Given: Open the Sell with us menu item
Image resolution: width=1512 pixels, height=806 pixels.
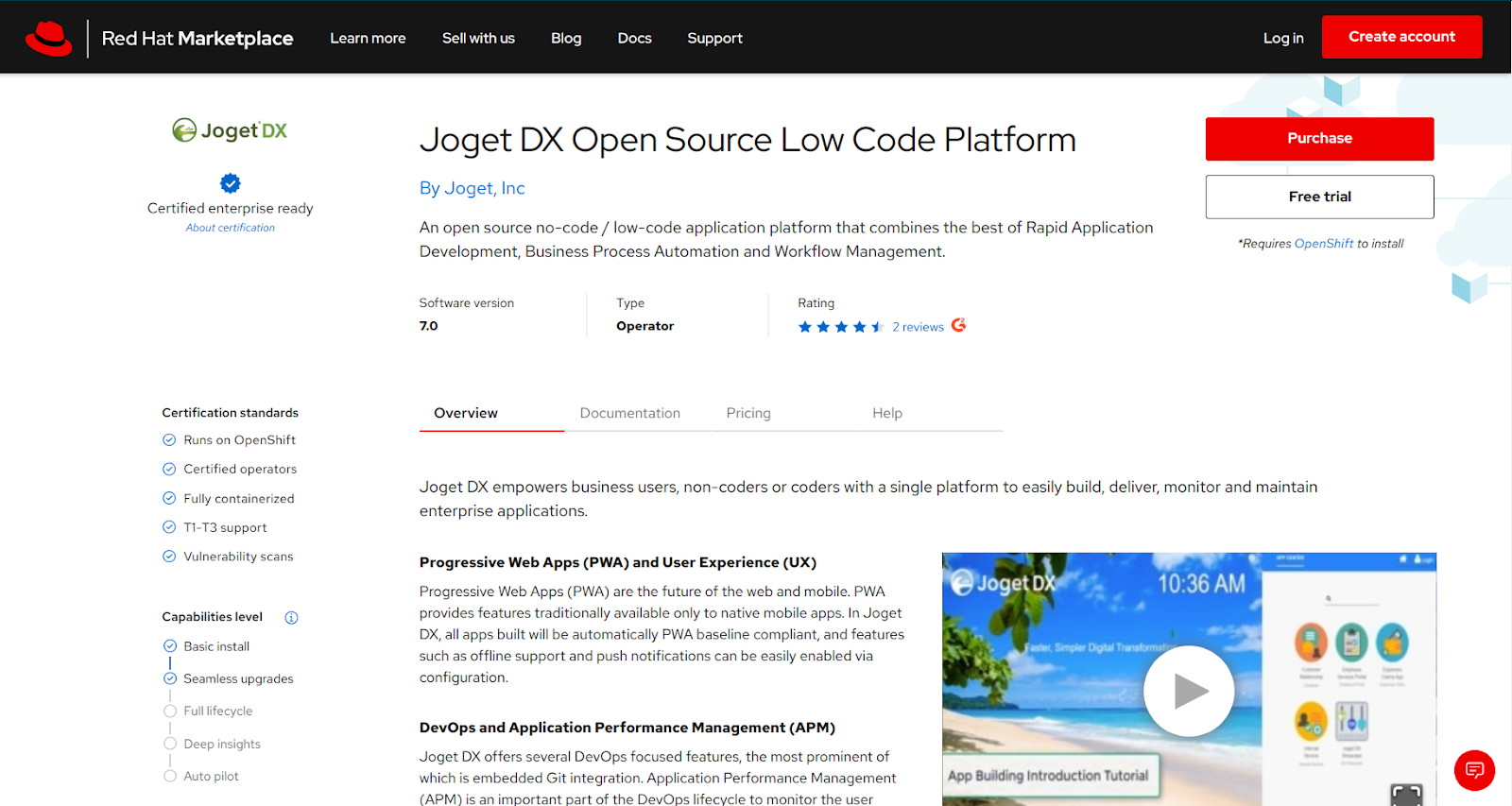Looking at the screenshot, I should pyautogui.click(x=478, y=38).
